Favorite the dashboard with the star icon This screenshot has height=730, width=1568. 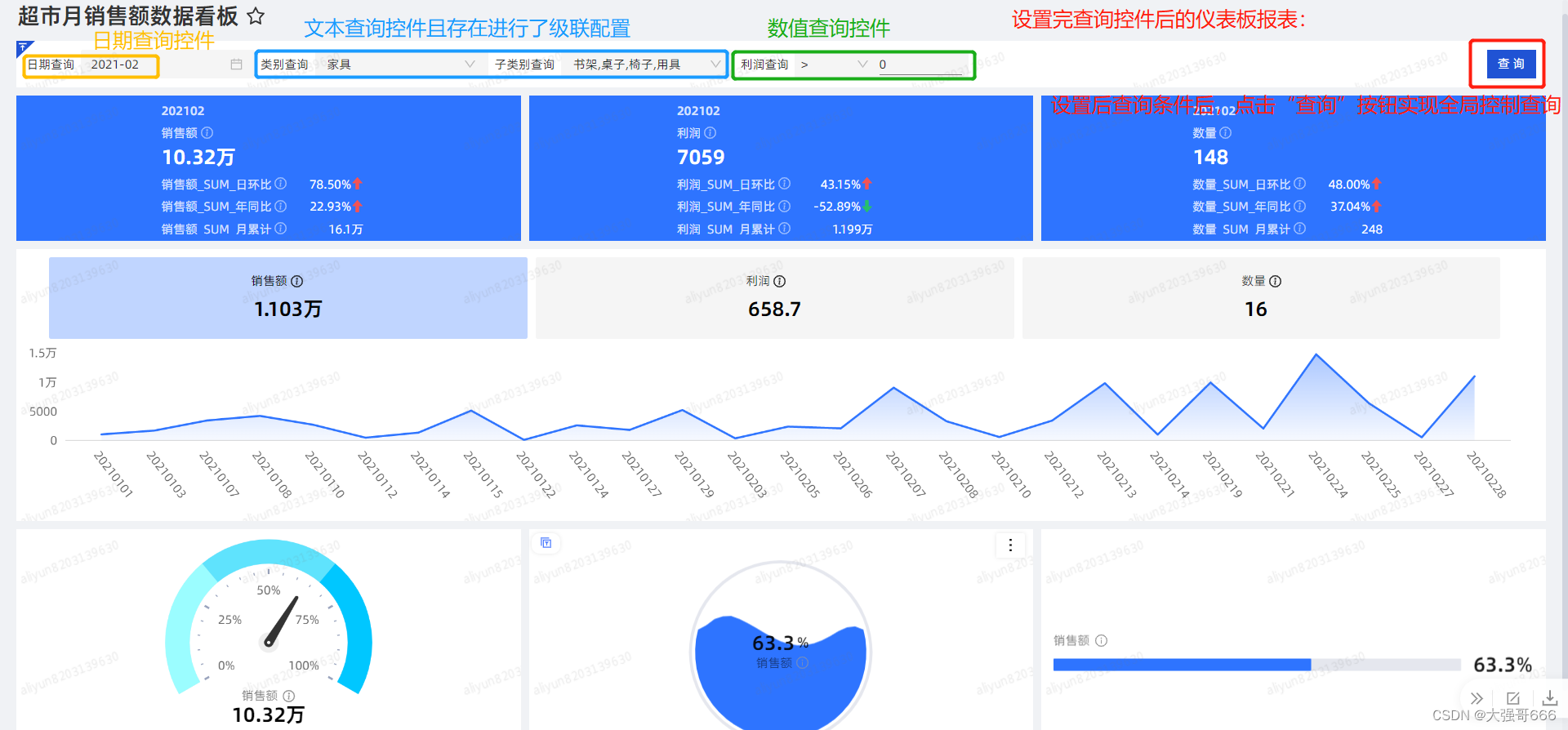256,16
